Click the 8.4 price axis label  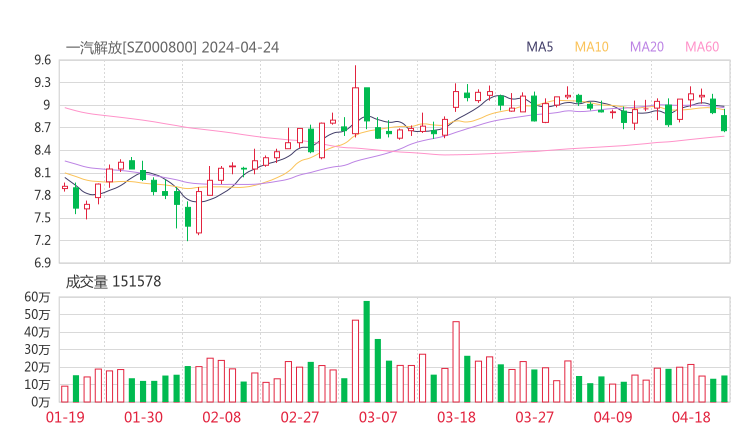click(x=42, y=150)
